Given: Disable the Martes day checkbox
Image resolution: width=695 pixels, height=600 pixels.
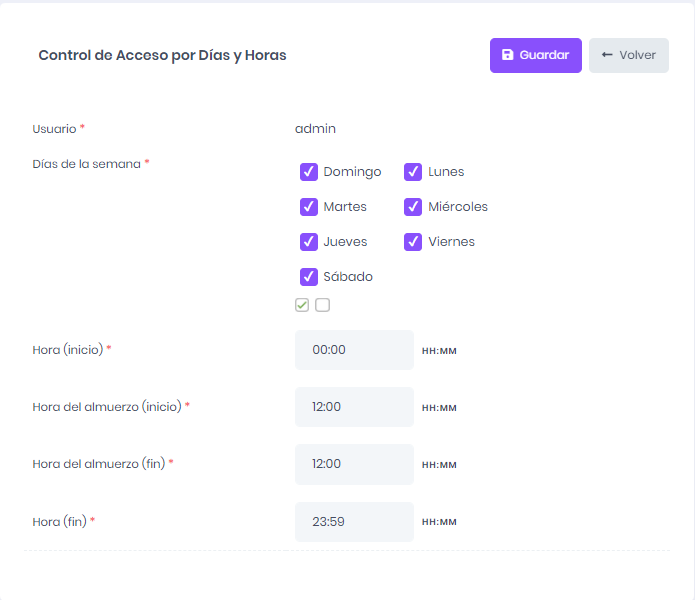Looking at the screenshot, I should [309, 207].
